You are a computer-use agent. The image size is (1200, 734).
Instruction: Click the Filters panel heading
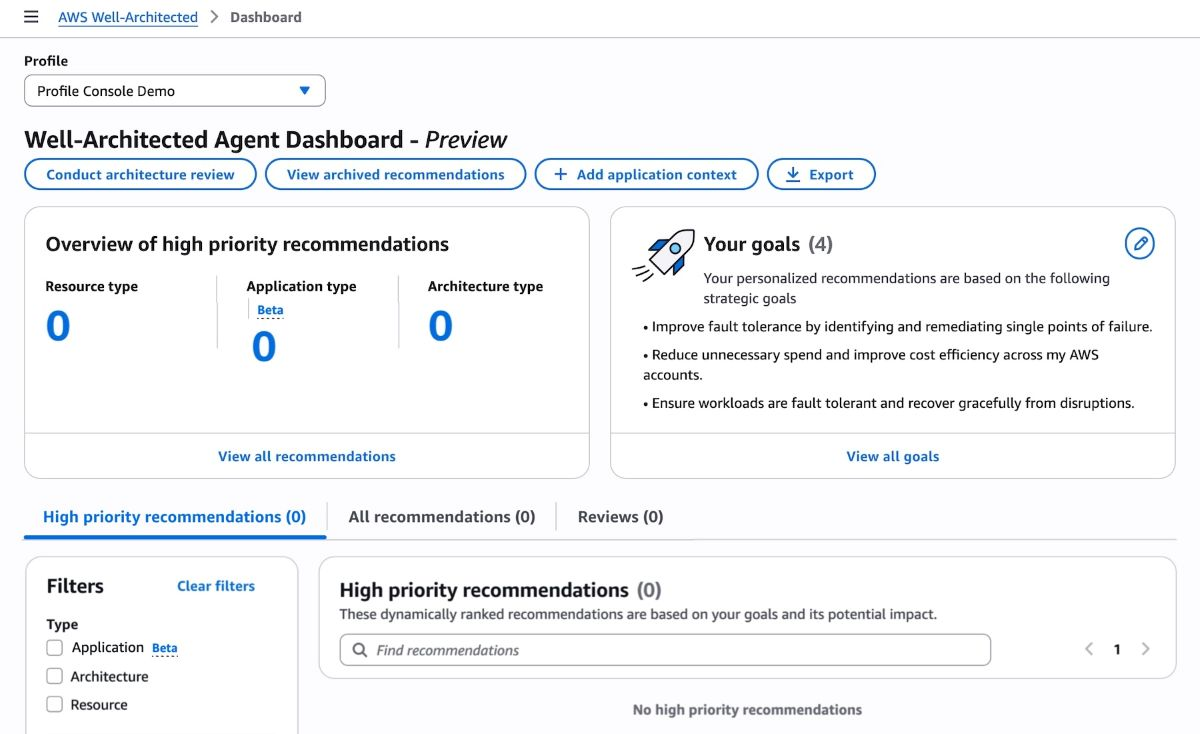pos(75,586)
